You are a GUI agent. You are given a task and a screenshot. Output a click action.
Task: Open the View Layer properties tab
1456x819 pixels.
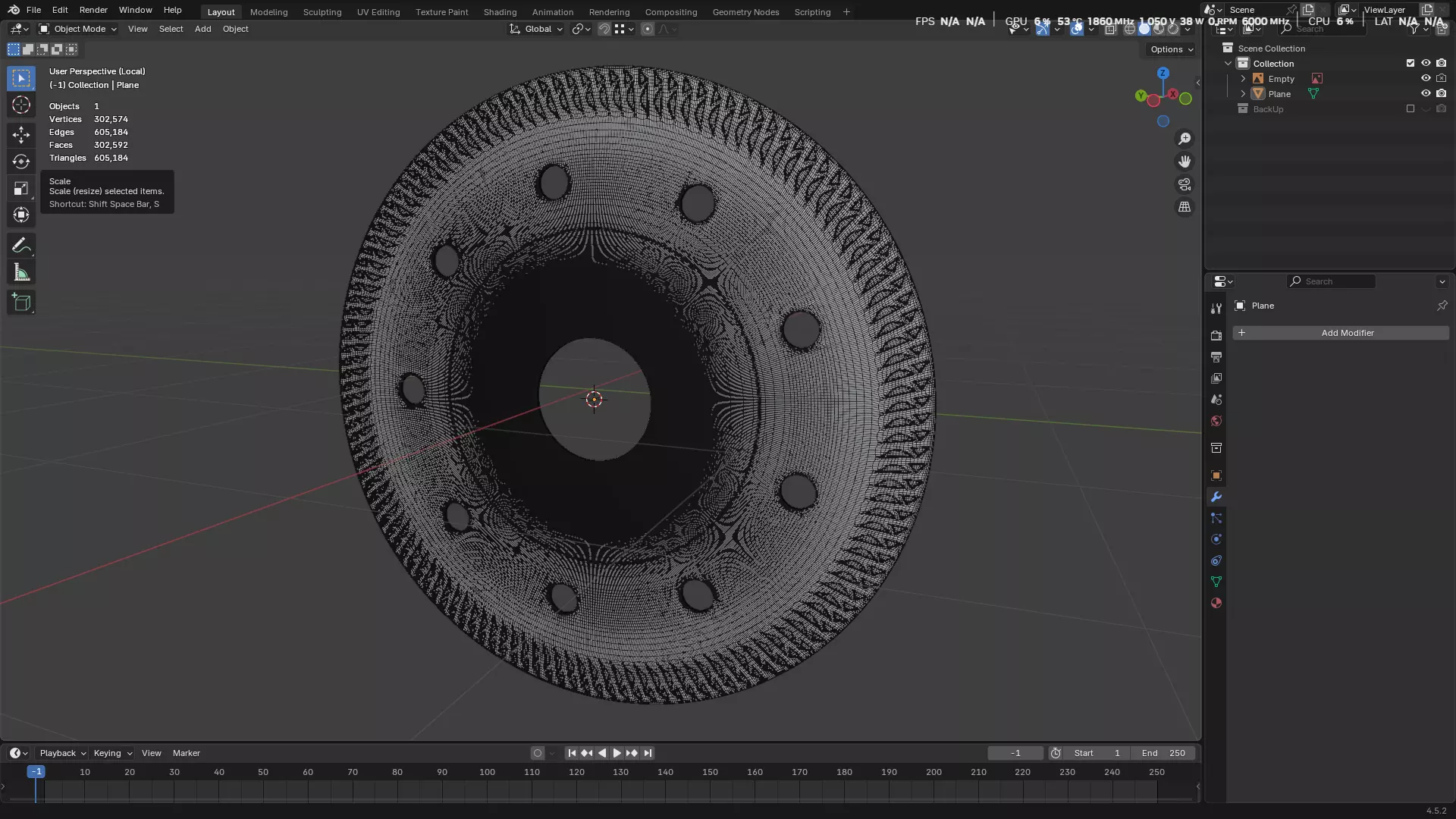click(1216, 378)
